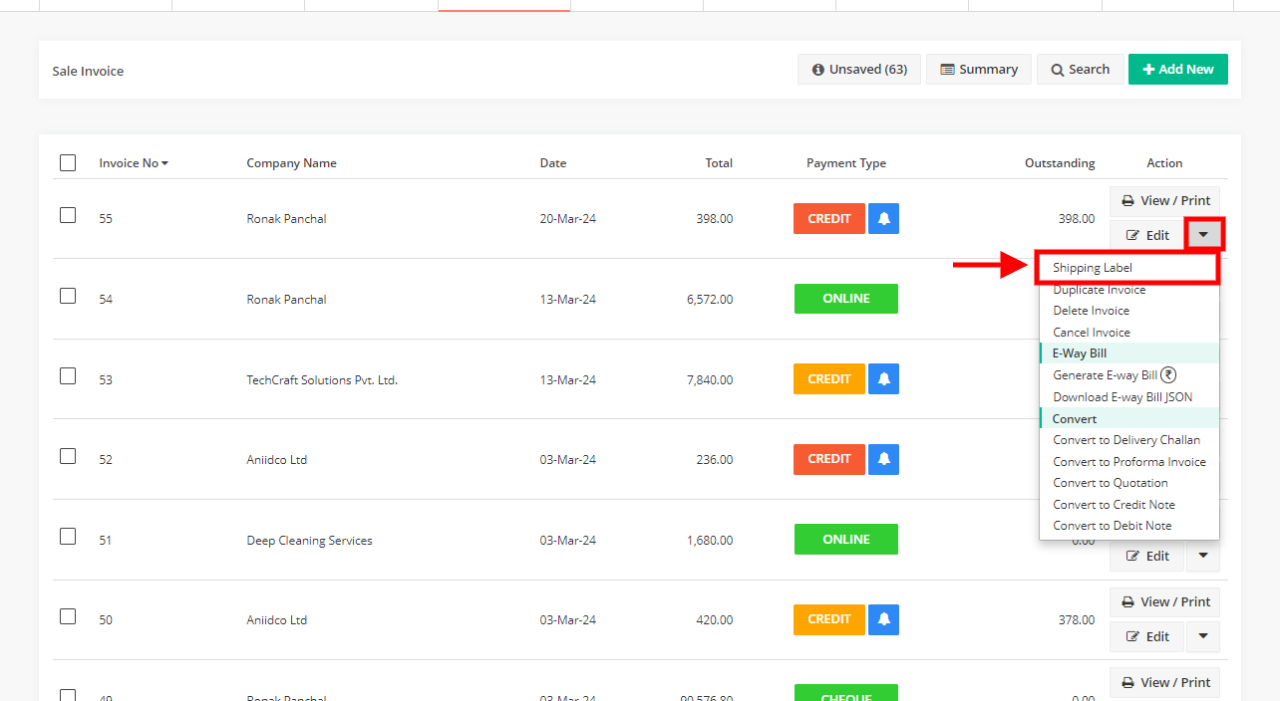Click bell reminder icon for invoice 53
The height and width of the screenshot is (701, 1280).
click(x=883, y=379)
